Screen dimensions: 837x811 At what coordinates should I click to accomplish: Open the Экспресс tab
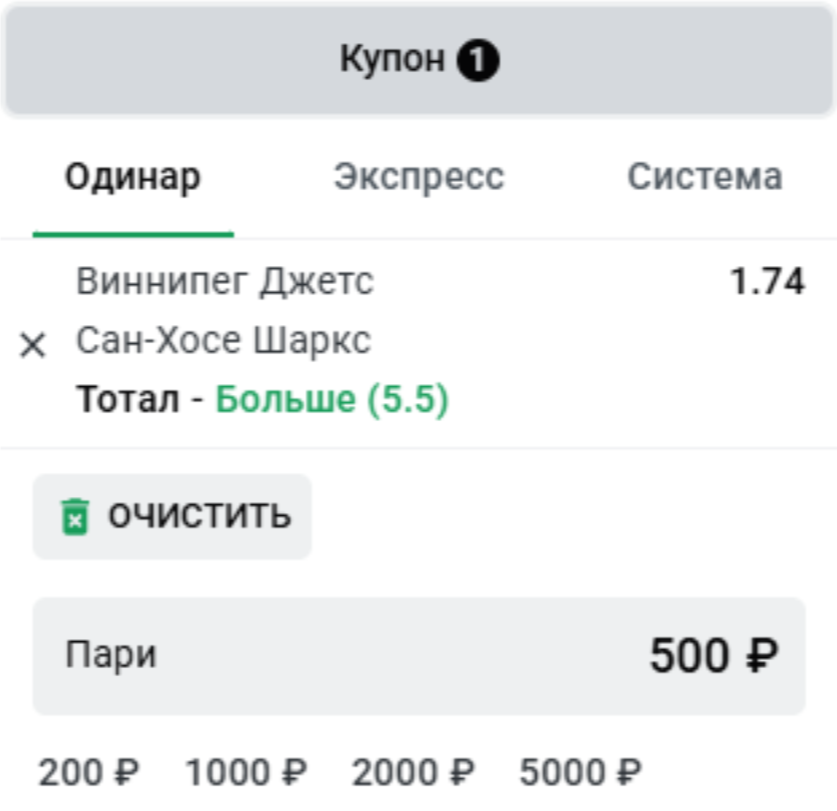point(419,177)
